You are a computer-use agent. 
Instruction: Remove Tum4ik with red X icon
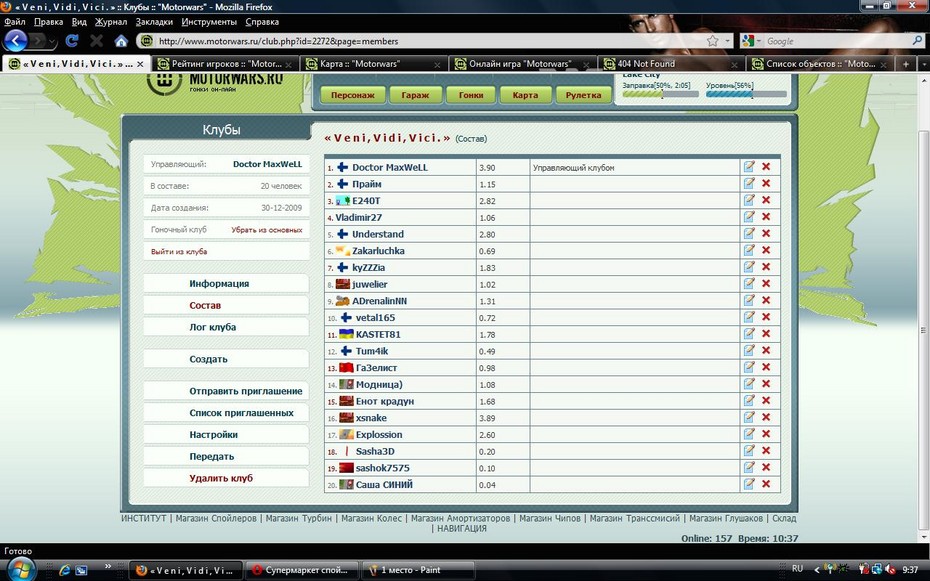click(766, 350)
